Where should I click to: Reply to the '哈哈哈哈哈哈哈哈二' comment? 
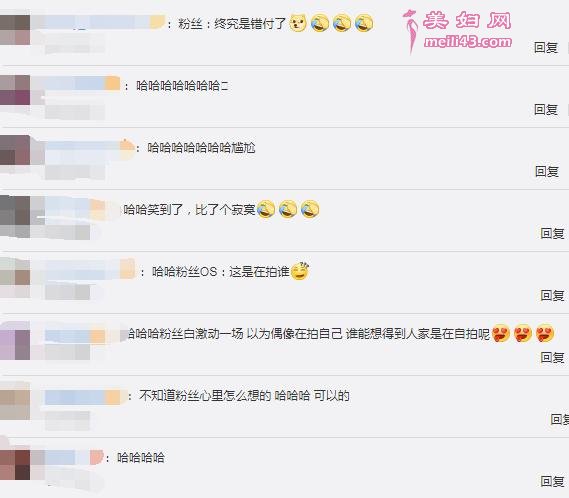pyautogui.click(x=546, y=109)
